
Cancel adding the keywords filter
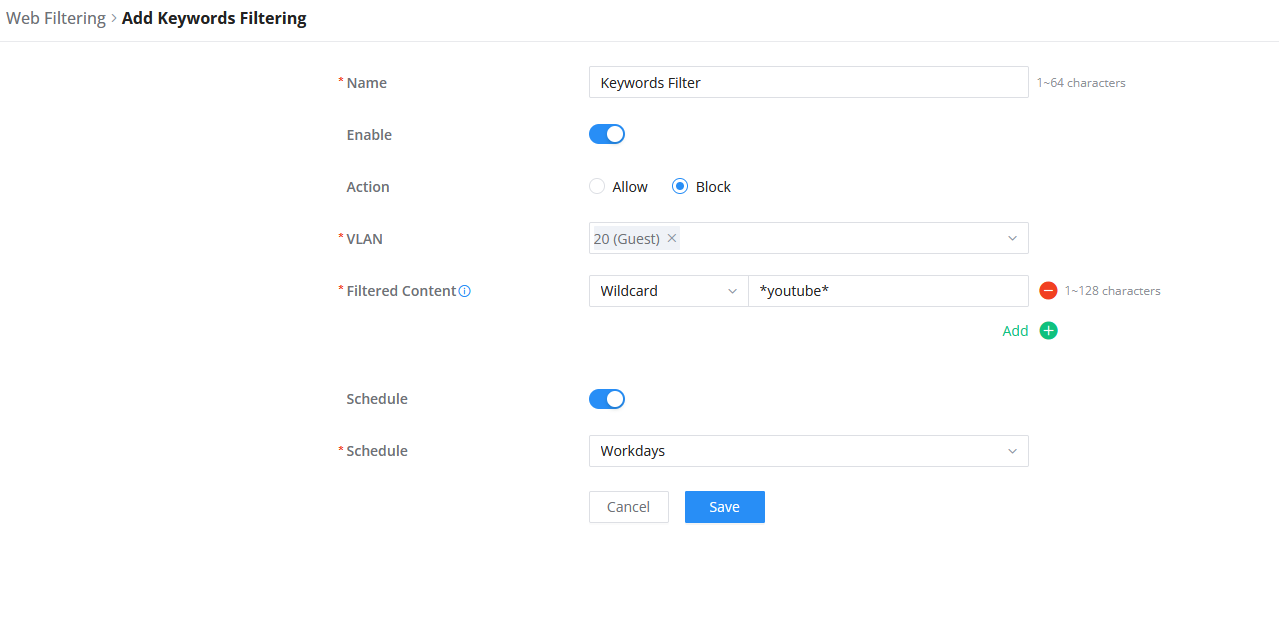pyautogui.click(x=629, y=507)
